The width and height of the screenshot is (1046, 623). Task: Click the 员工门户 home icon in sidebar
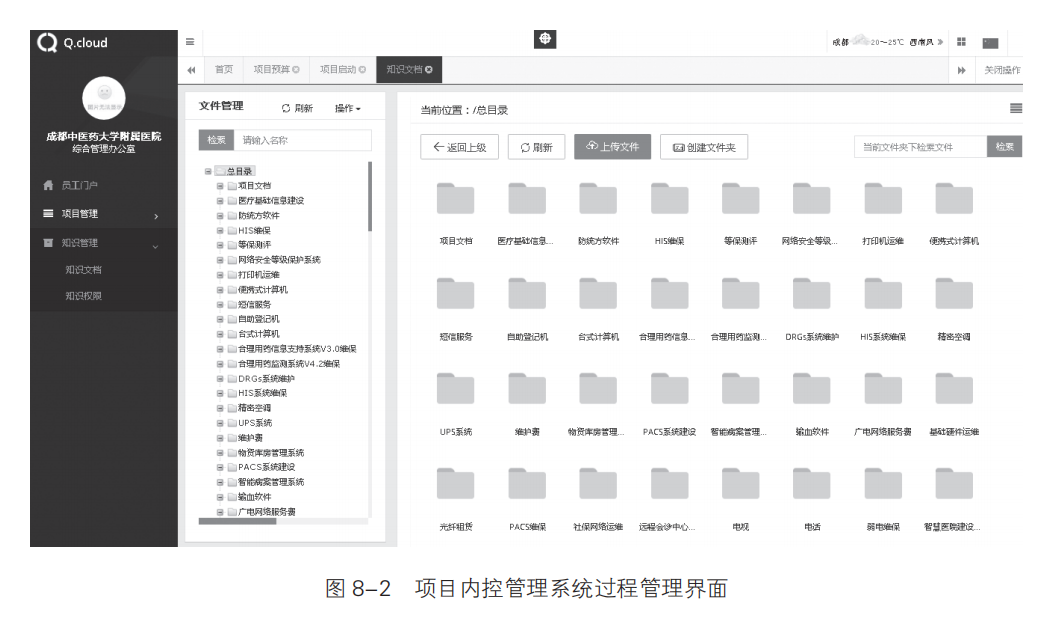(47, 185)
